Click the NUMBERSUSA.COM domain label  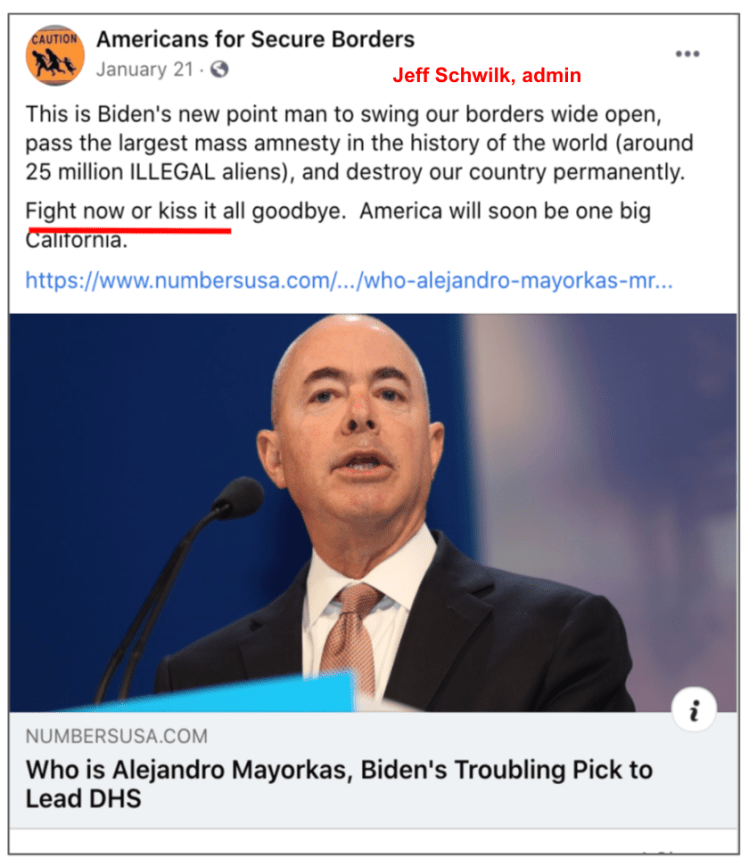(x=117, y=737)
